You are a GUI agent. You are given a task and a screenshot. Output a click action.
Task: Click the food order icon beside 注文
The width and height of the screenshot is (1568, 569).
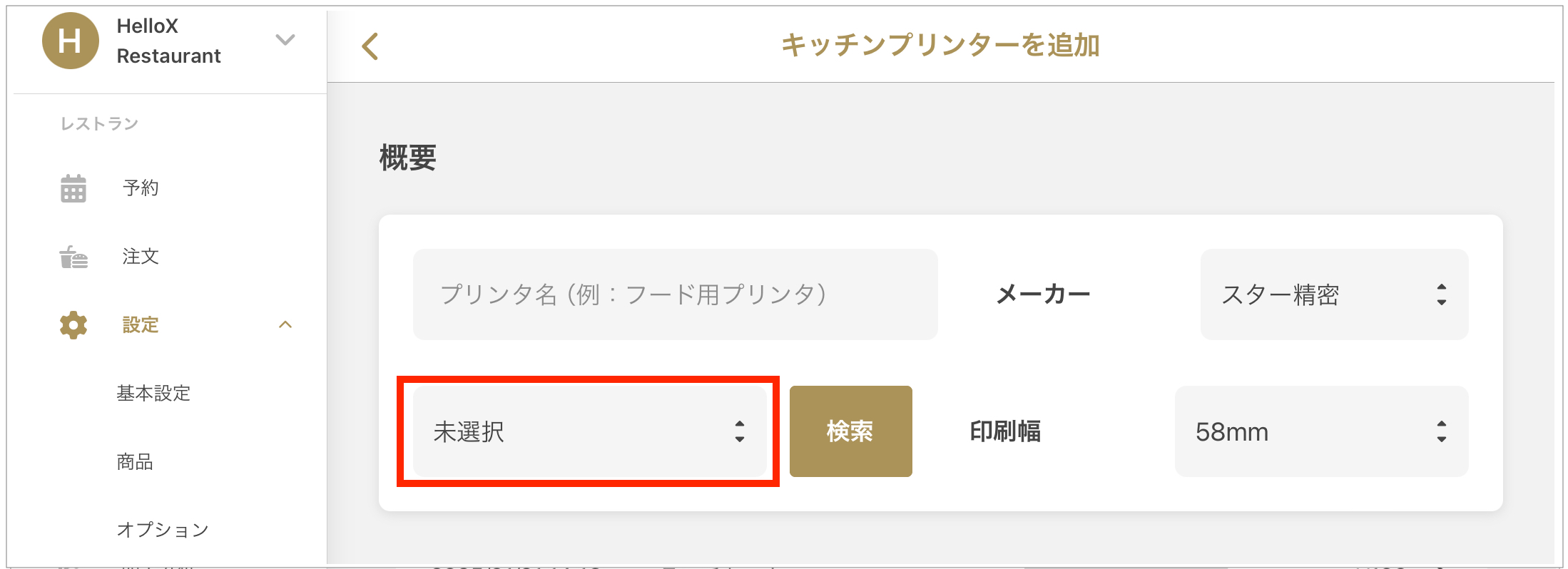(x=73, y=257)
